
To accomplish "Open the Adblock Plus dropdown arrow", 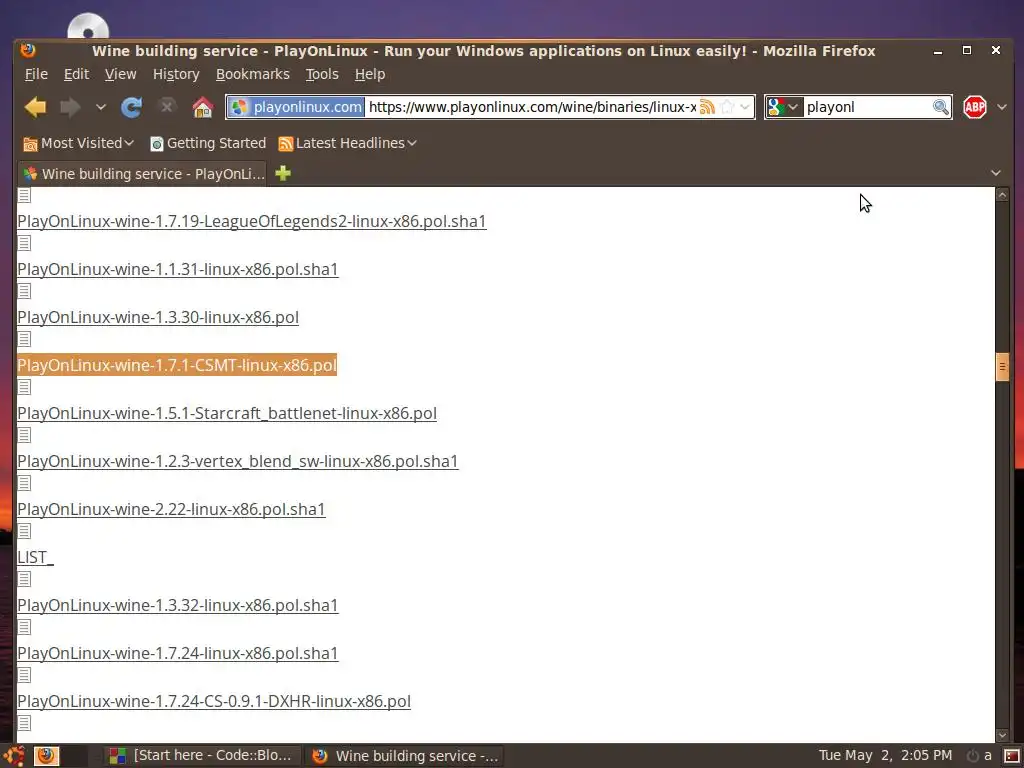I will point(1002,106).
